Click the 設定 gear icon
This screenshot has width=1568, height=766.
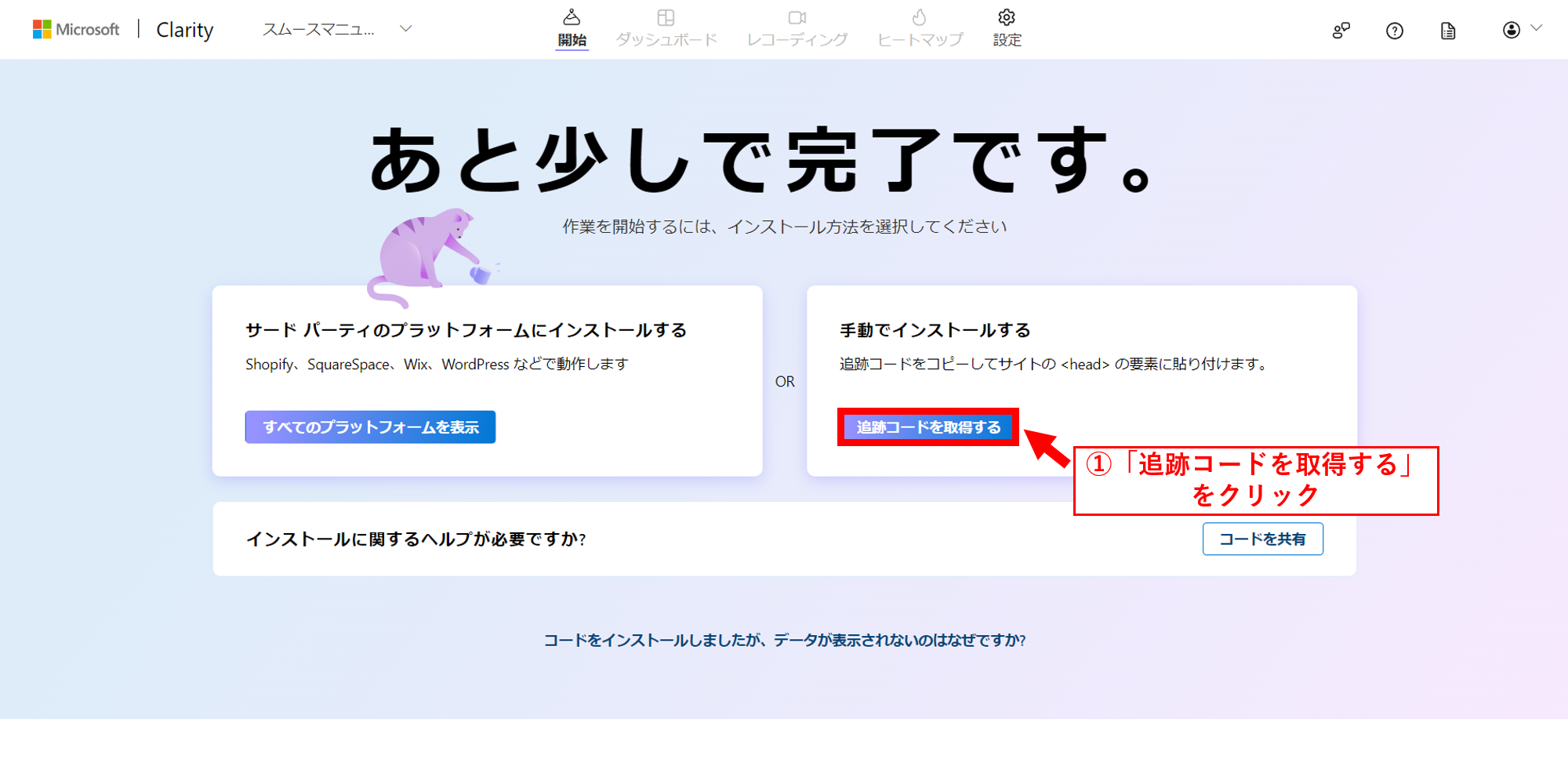(x=1007, y=17)
